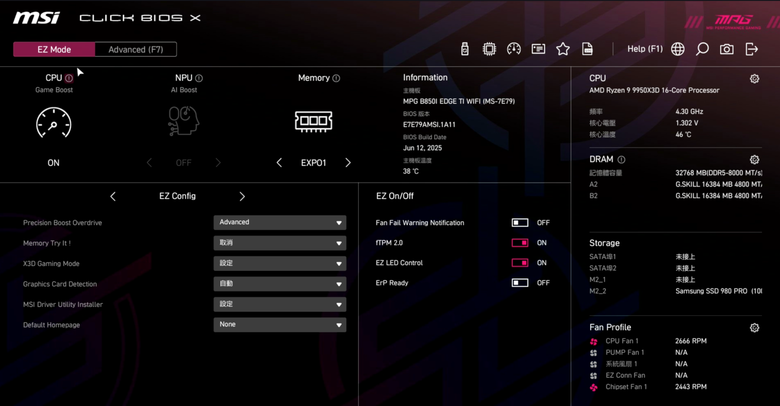The image size is (780, 406).
Task: Toggle fTPM 2.0 switch
Action: point(520,243)
